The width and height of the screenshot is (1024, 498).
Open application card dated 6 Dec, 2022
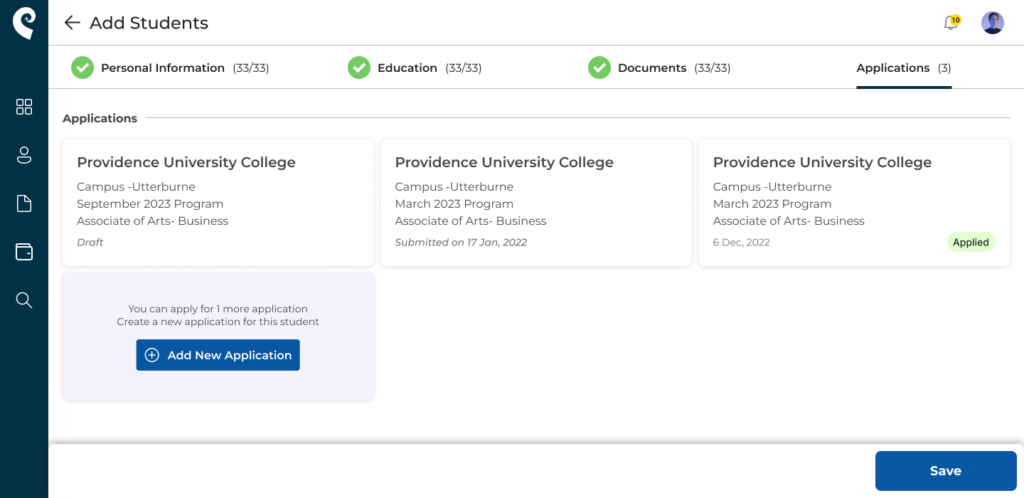(854, 202)
